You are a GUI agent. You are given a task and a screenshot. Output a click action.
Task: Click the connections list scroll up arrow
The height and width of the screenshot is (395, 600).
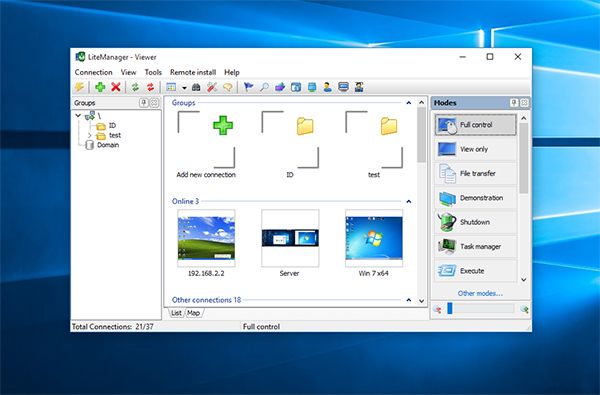coord(421,102)
